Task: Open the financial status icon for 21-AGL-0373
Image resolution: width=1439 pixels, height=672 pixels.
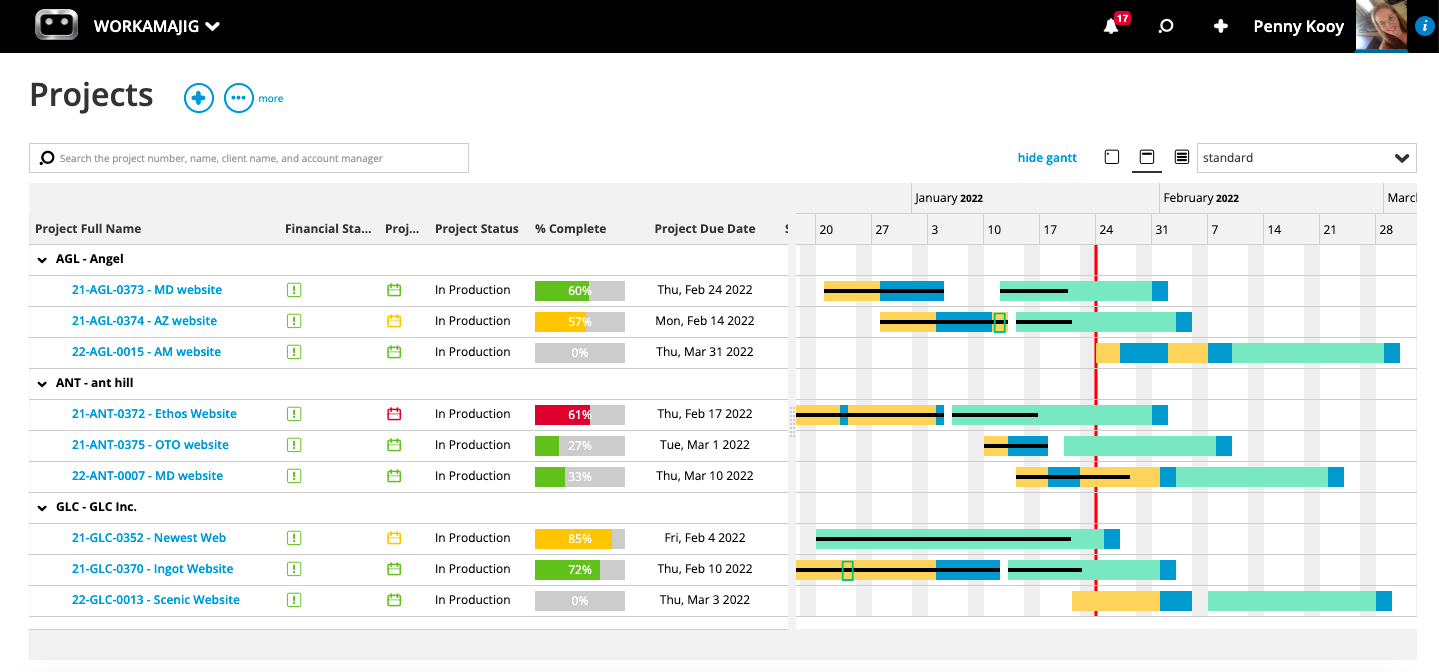Action: (294, 290)
